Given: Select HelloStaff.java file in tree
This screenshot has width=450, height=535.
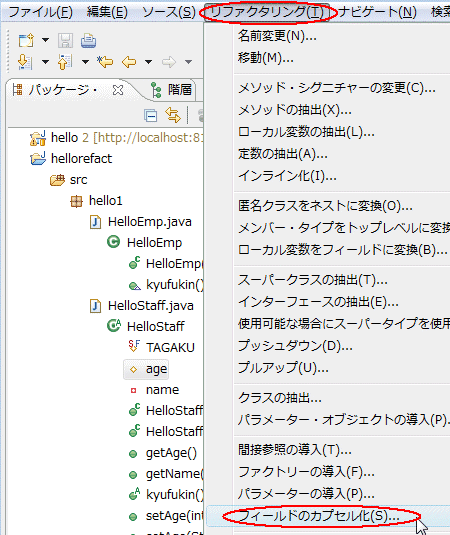Looking at the screenshot, I should 142,306.
